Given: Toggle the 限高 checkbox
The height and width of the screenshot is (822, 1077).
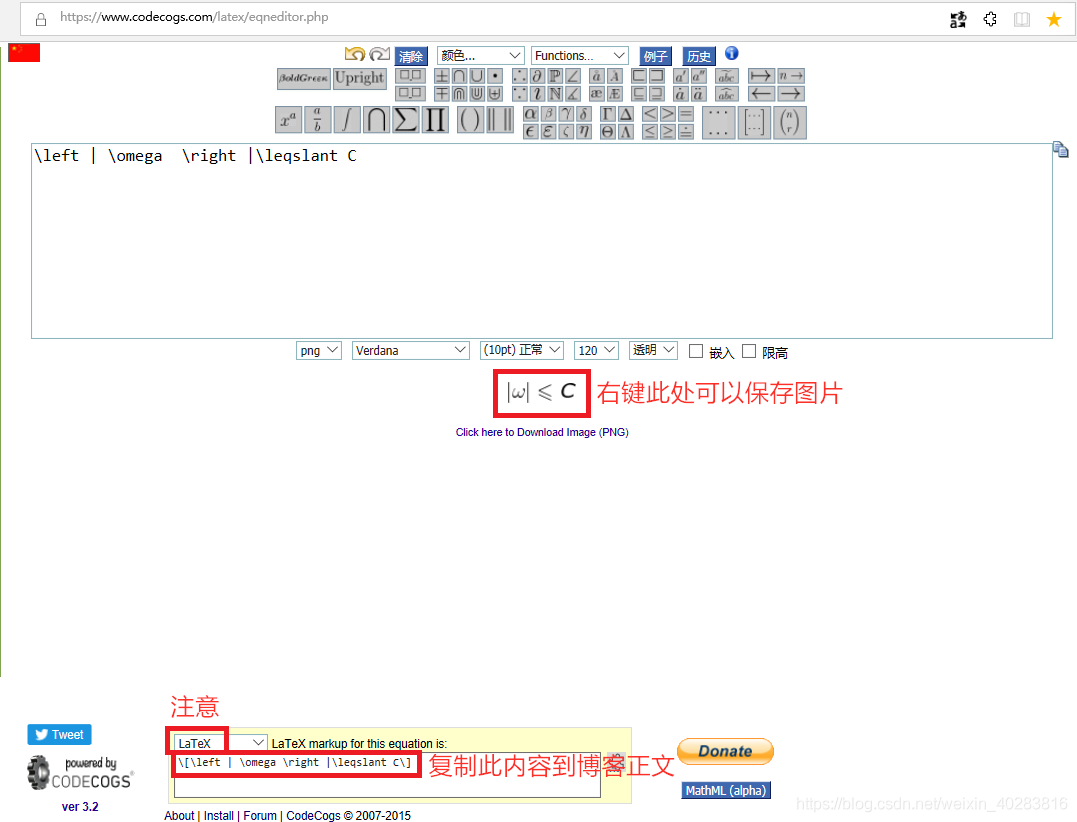Looking at the screenshot, I should click(749, 352).
